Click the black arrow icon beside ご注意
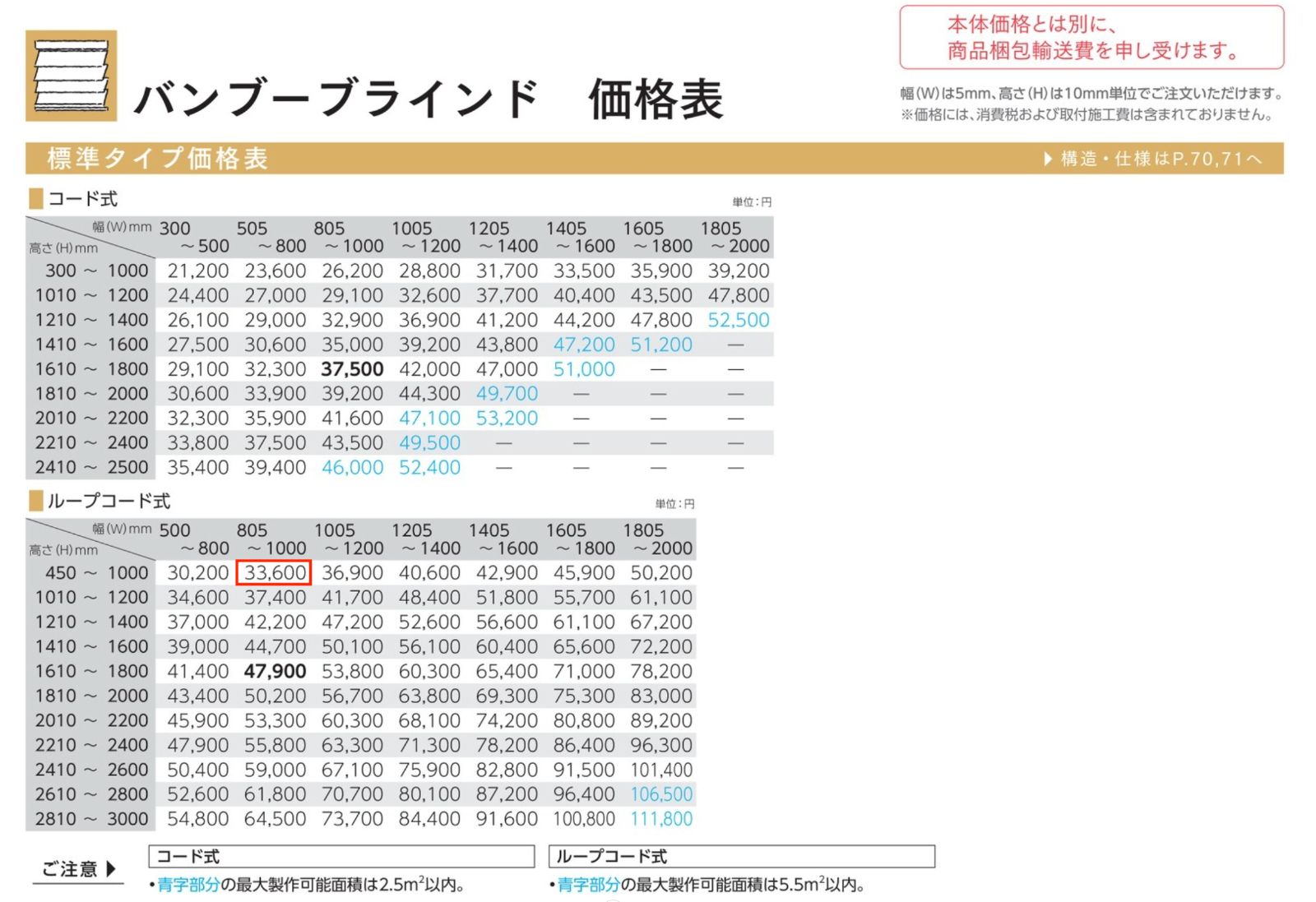 pos(109,869)
